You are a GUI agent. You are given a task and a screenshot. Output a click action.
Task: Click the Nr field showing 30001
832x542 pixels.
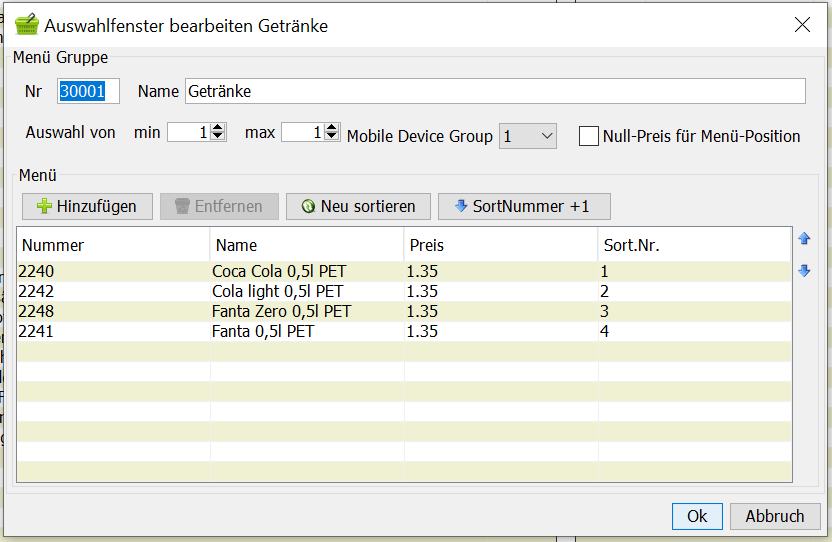click(x=88, y=91)
